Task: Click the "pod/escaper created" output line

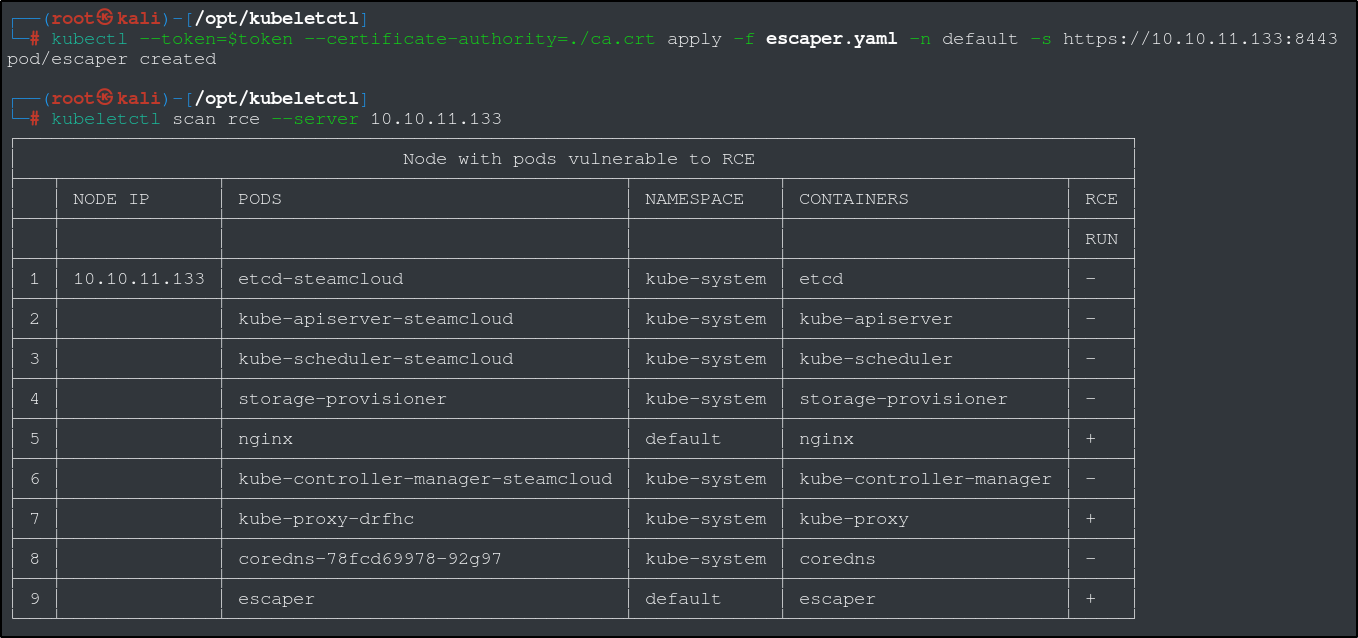Action: pos(111,59)
